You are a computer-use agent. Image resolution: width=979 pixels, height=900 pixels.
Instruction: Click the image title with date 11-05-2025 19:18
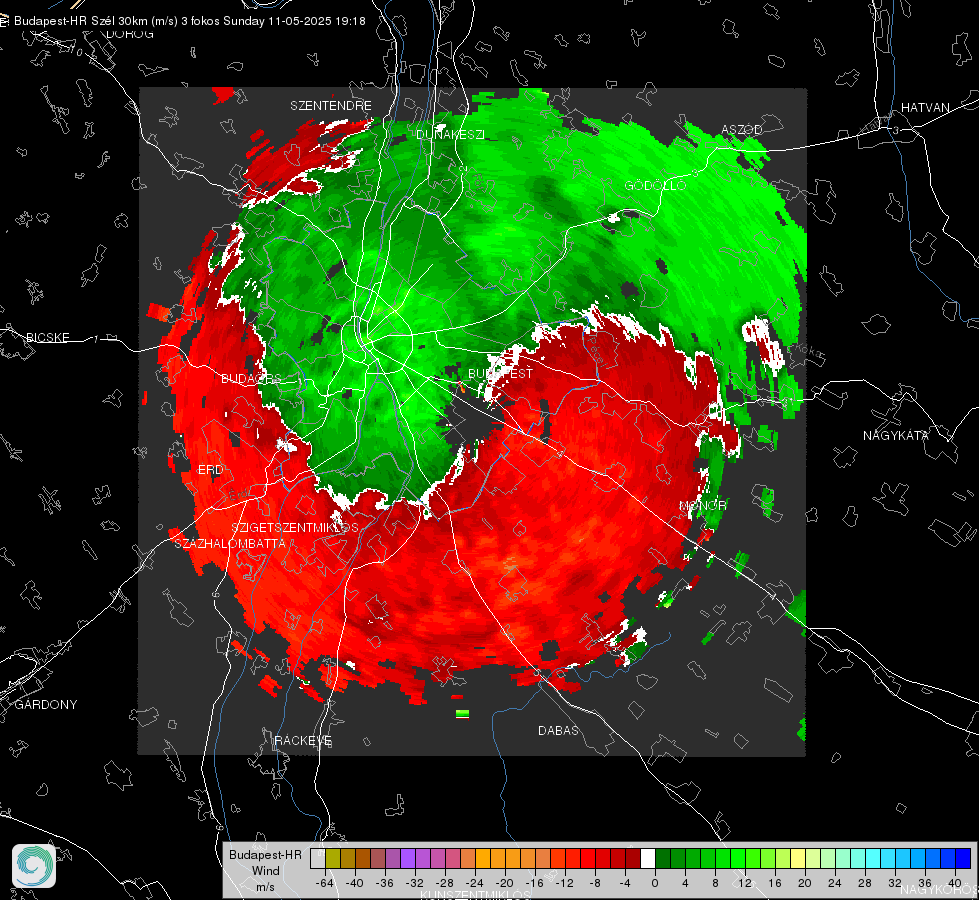click(x=189, y=21)
